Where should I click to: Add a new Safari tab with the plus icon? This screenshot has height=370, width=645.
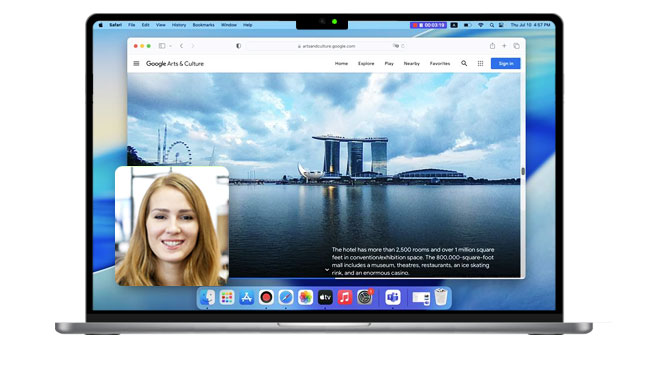[x=504, y=46]
